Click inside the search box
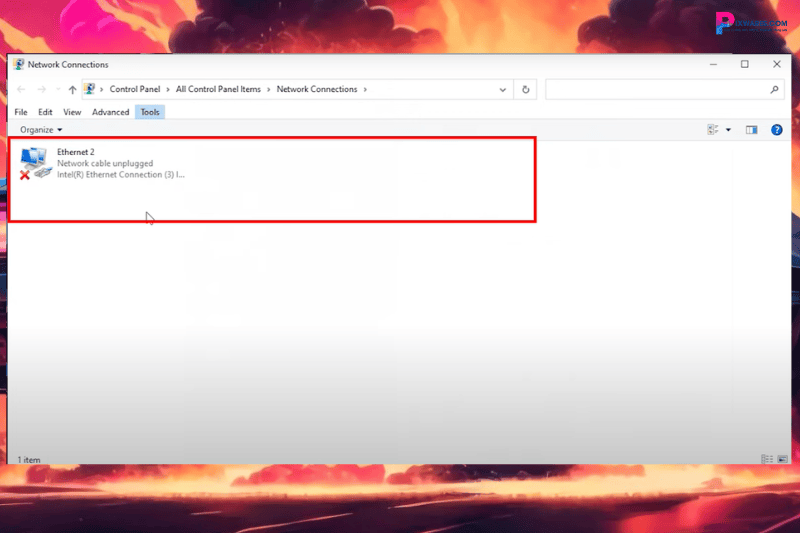Viewport: 800px width, 533px height. point(655,89)
